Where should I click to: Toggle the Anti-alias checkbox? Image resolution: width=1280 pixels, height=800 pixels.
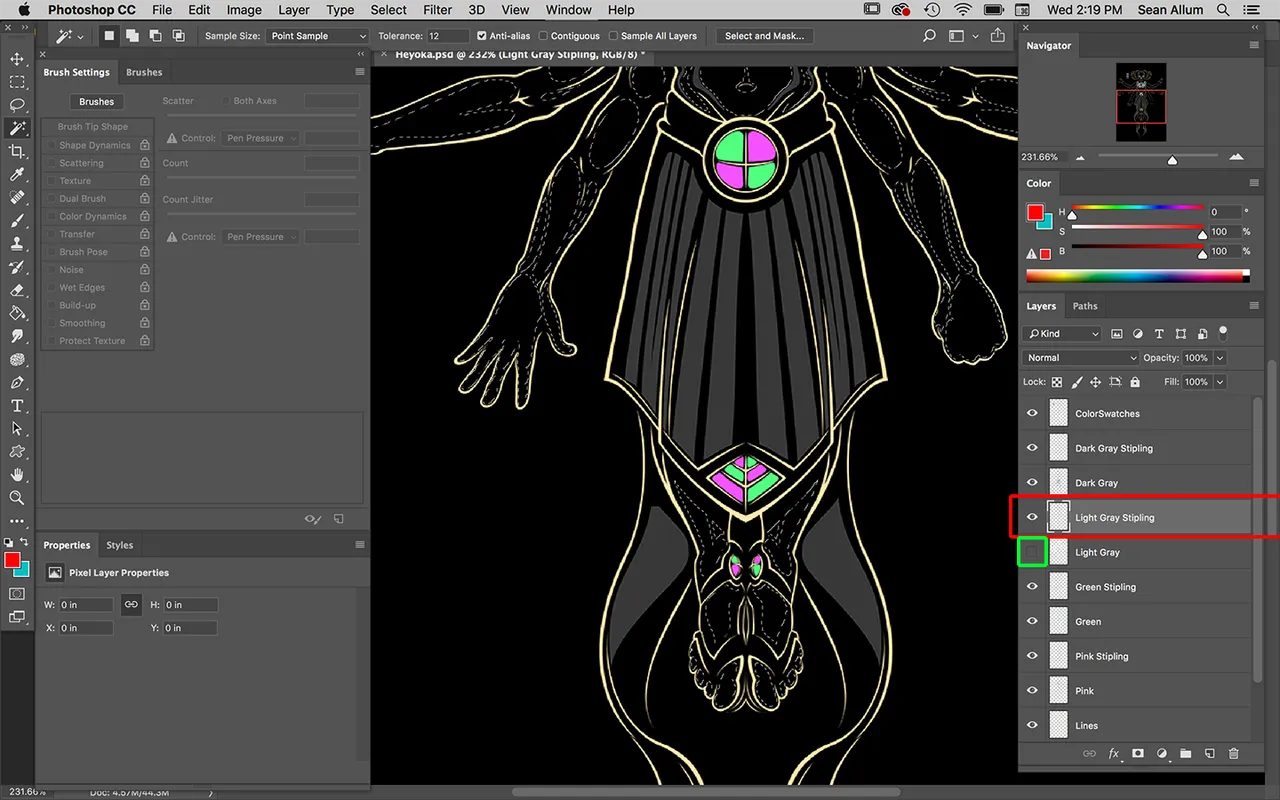coord(482,36)
